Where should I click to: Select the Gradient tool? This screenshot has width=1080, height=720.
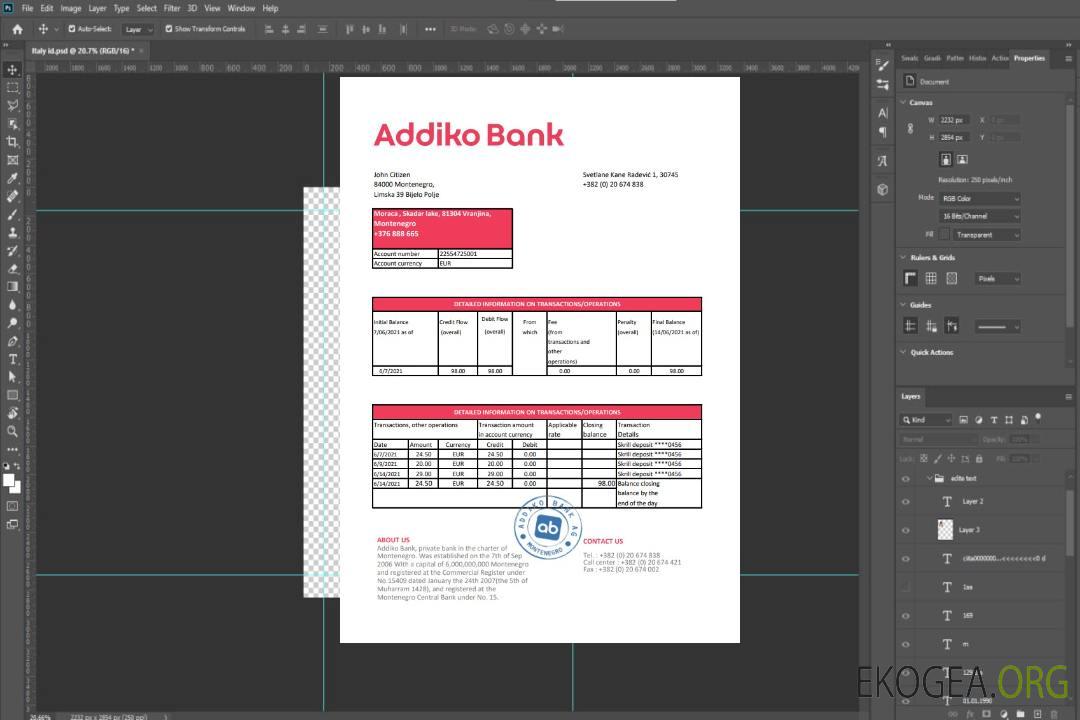click(12, 287)
